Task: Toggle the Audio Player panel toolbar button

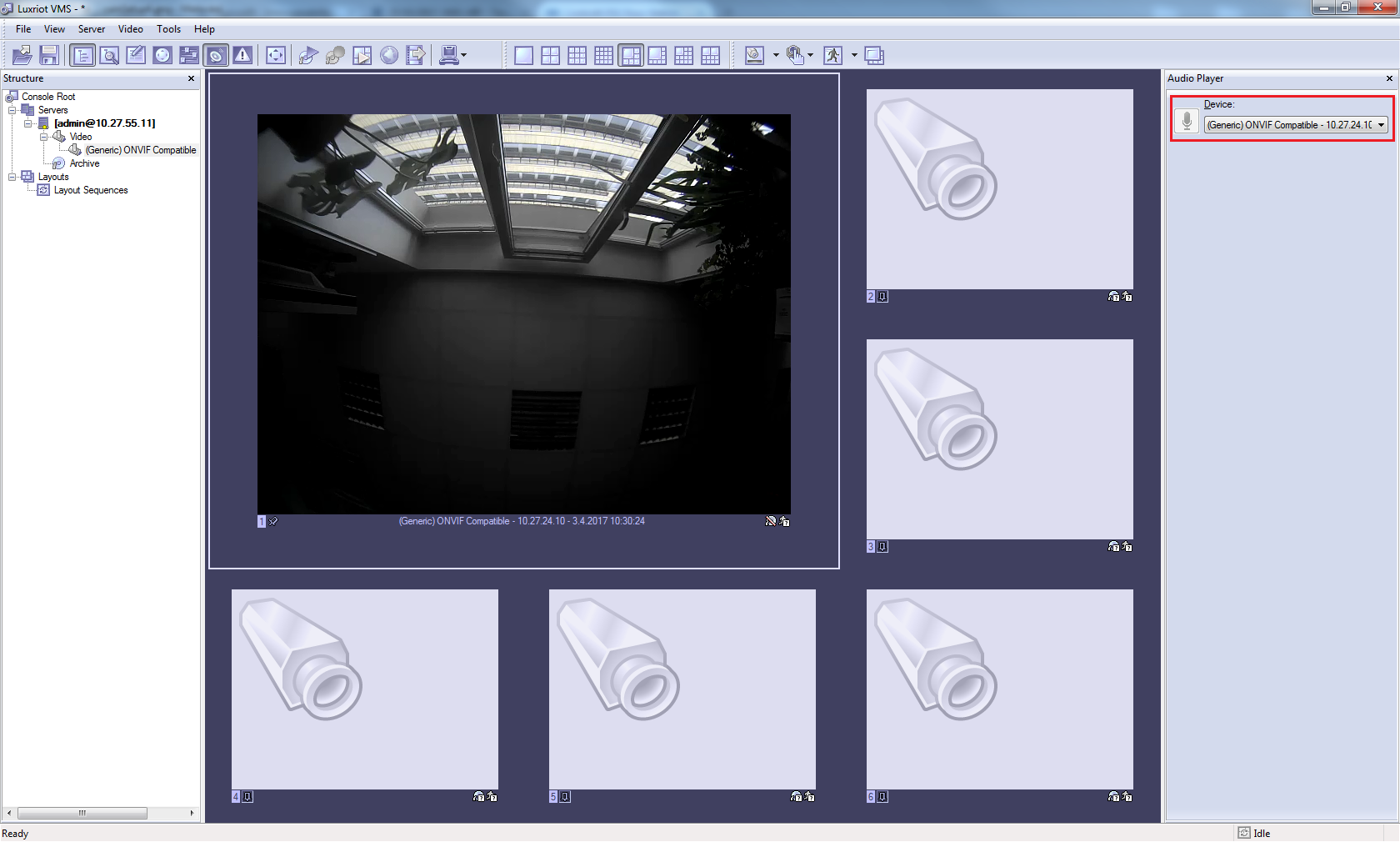Action: tap(216, 56)
